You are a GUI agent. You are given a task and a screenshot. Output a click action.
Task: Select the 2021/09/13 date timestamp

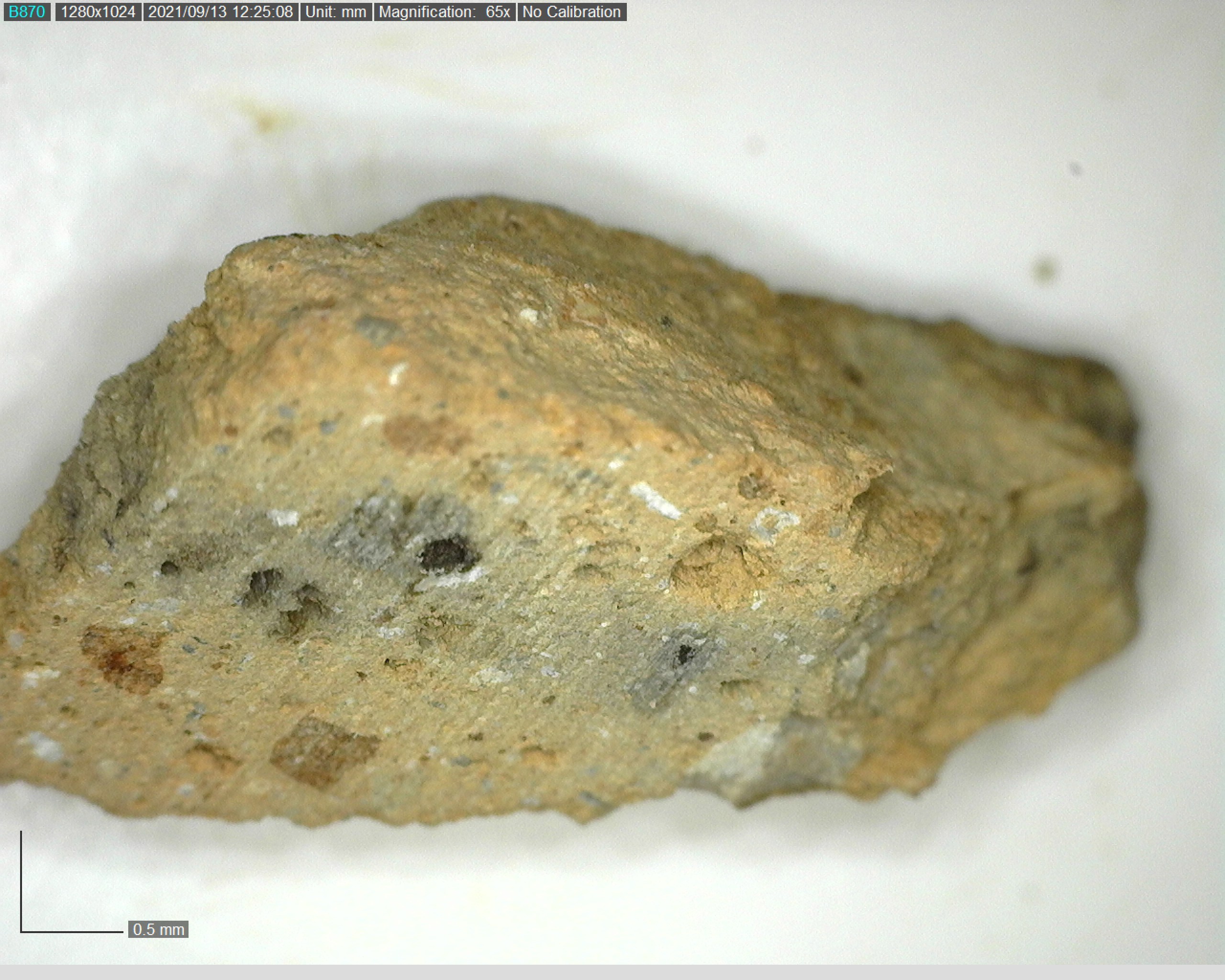pyautogui.click(x=221, y=12)
